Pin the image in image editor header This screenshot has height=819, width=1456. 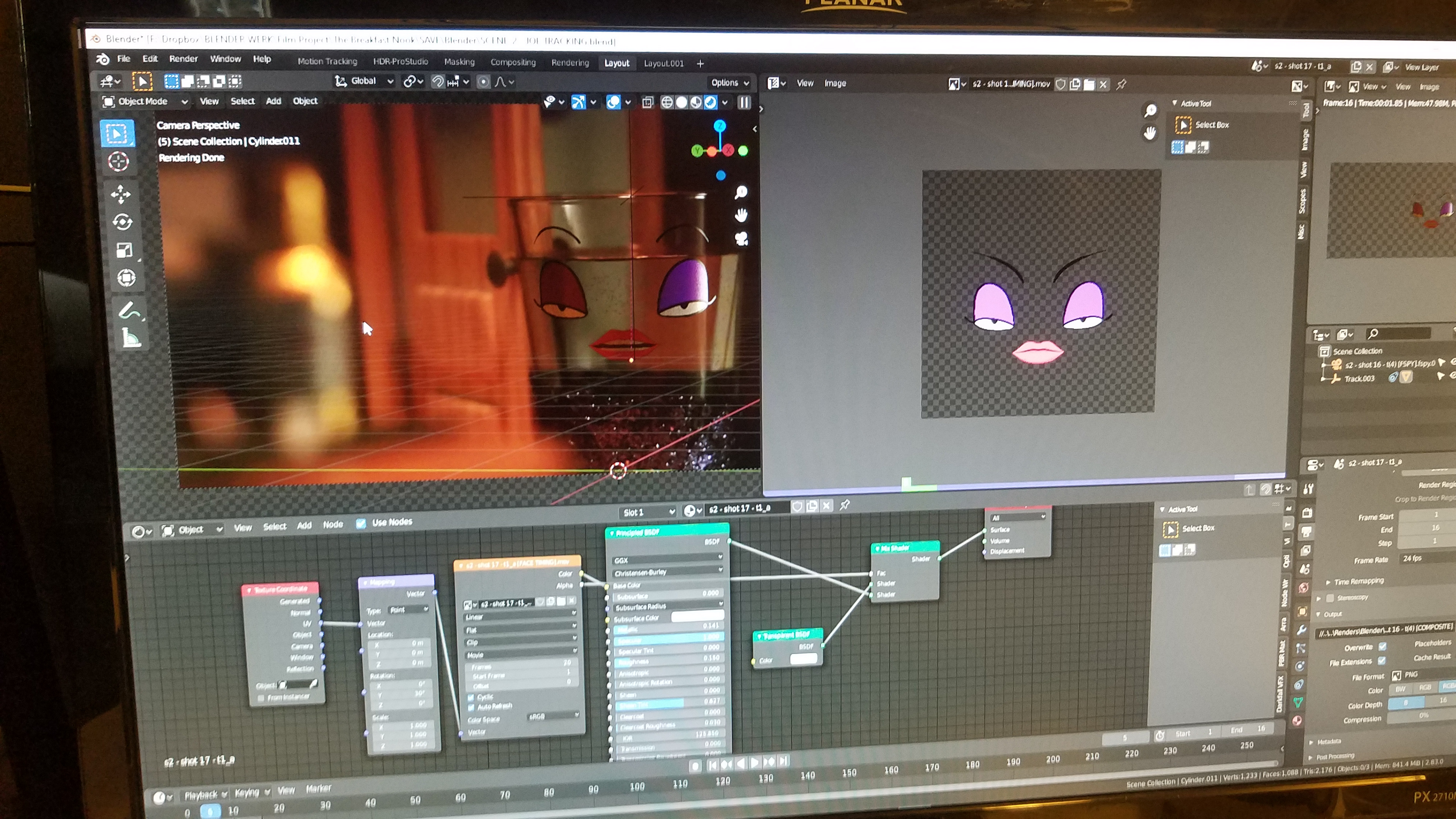1122,84
